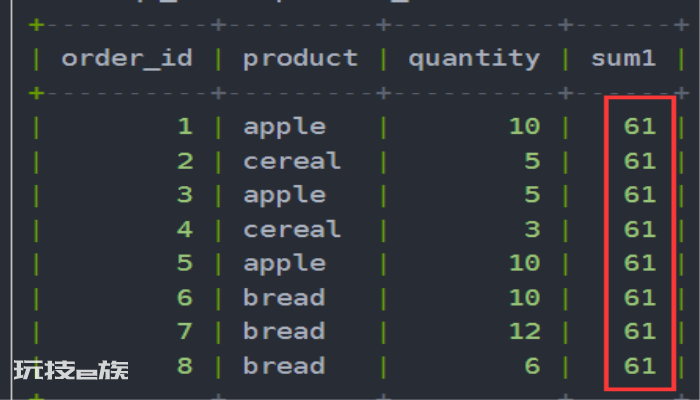Click quantity 12 in order 7 row

tap(525, 331)
